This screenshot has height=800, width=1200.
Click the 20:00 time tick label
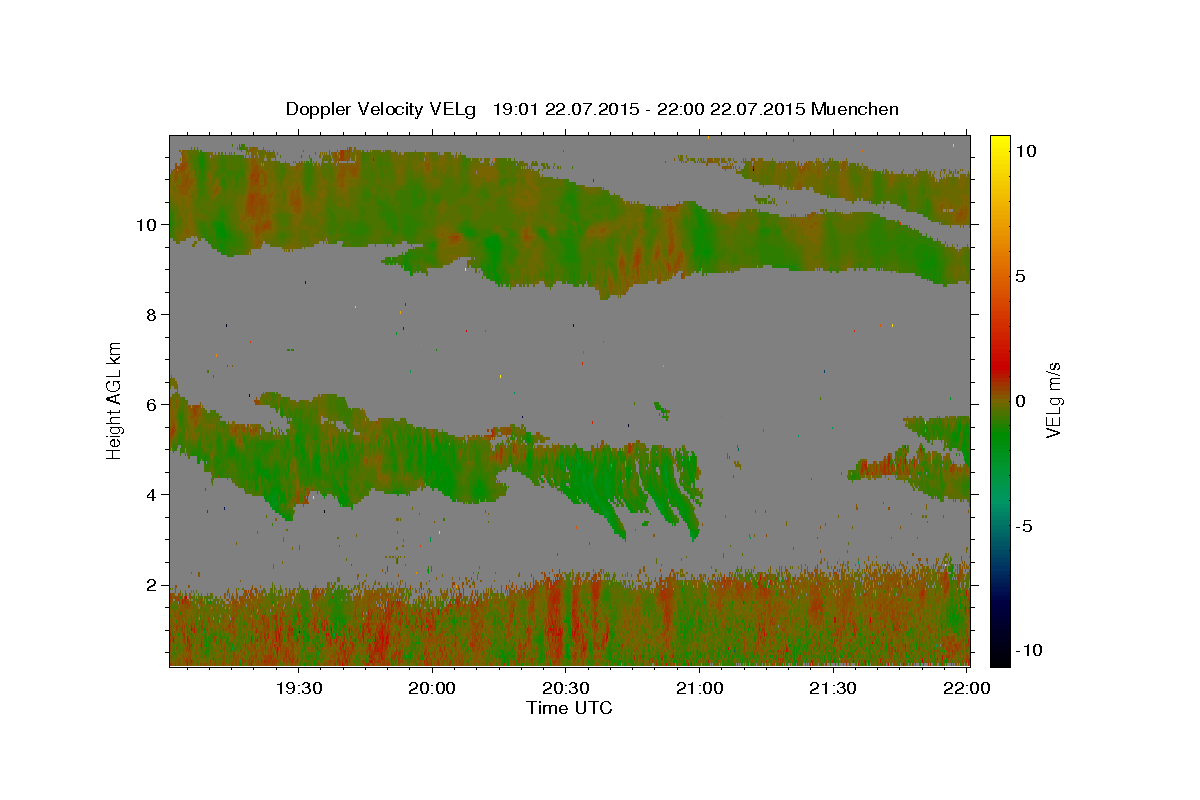pos(432,688)
